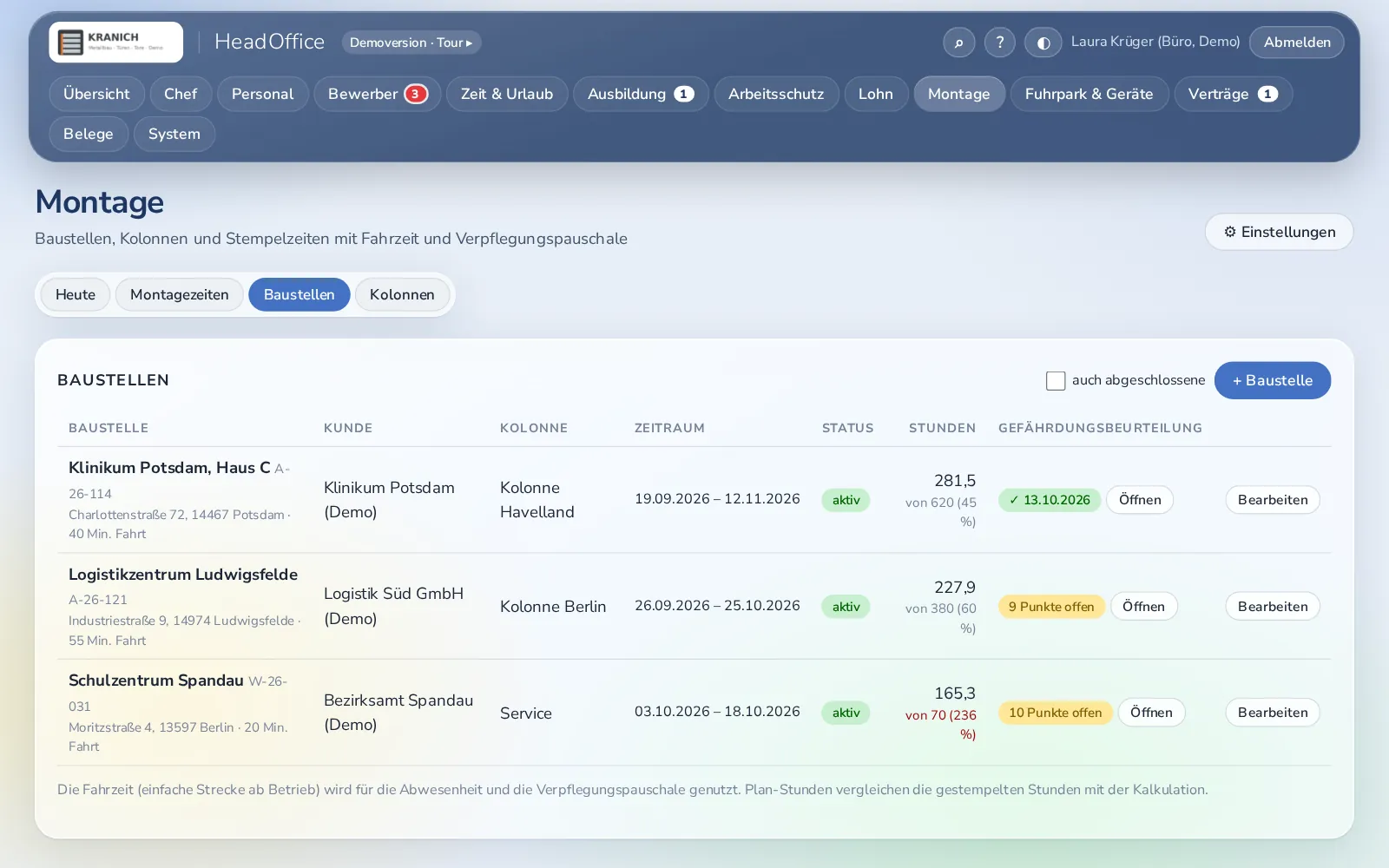Switch to Heute tab
The height and width of the screenshot is (868, 1389).
(76, 294)
